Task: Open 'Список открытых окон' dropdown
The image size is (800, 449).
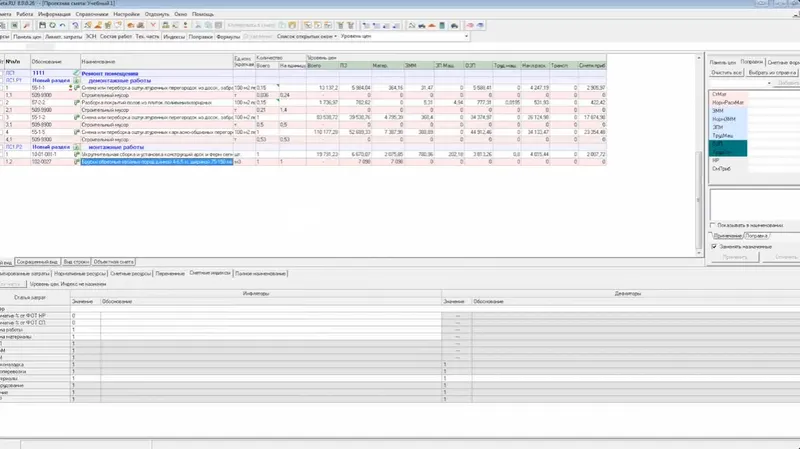Action: [307, 37]
